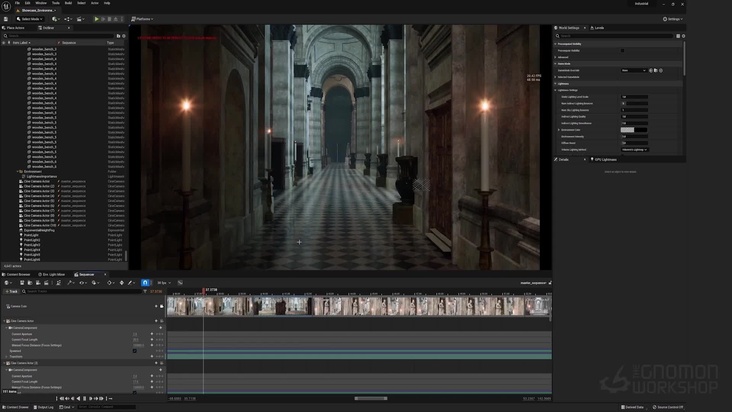Expand the Environment Color property
The height and width of the screenshot is (412, 732).
coord(559,130)
